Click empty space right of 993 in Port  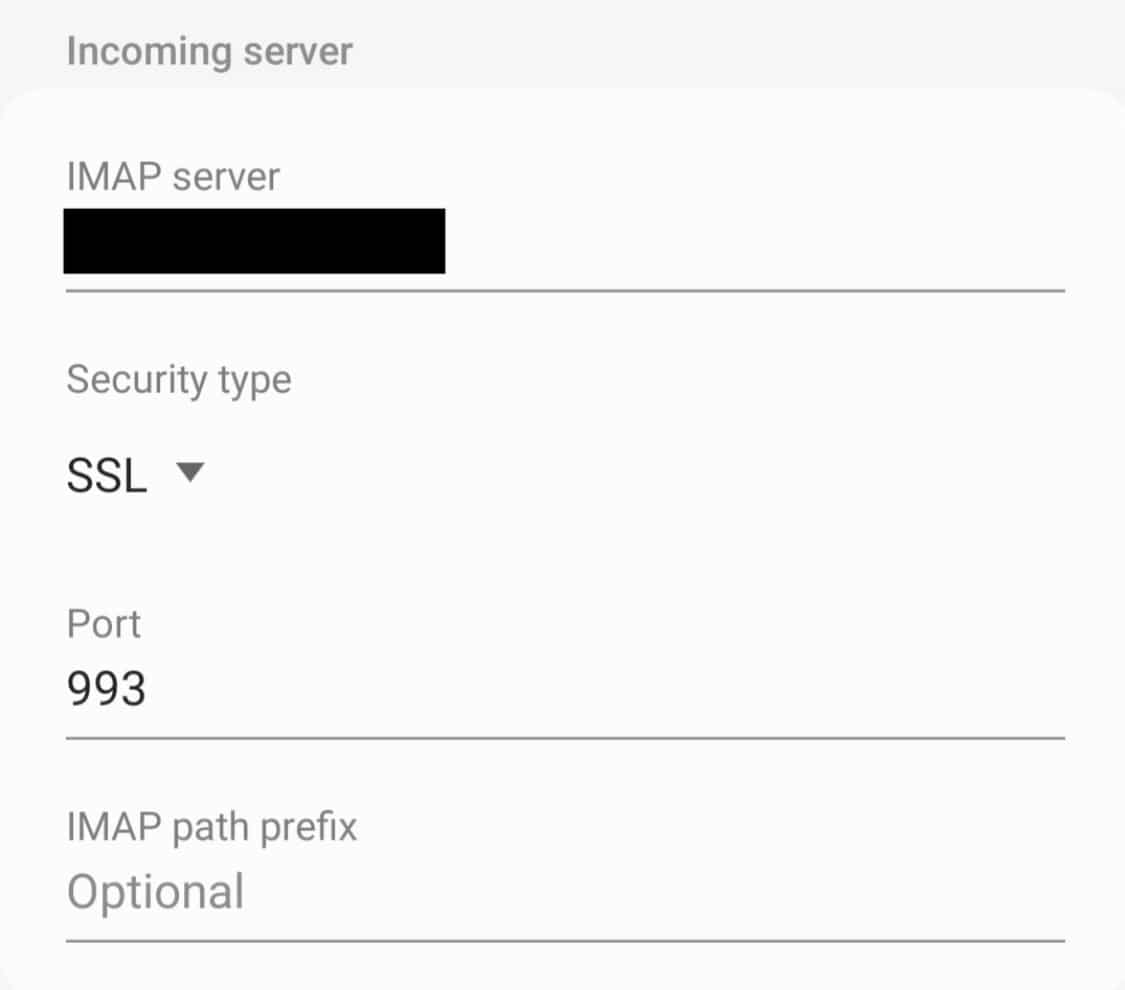tap(600, 689)
